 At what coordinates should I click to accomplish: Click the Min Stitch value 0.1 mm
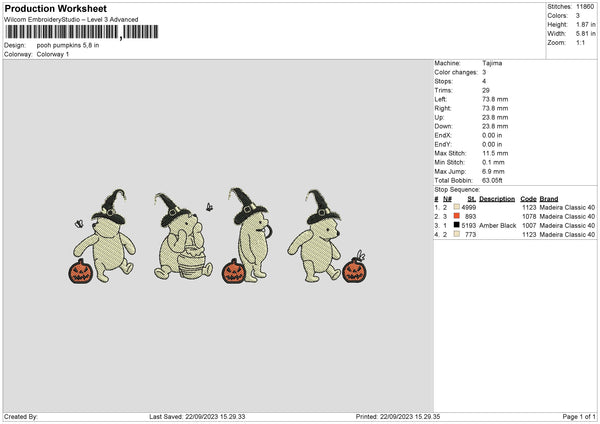point(493,162)
